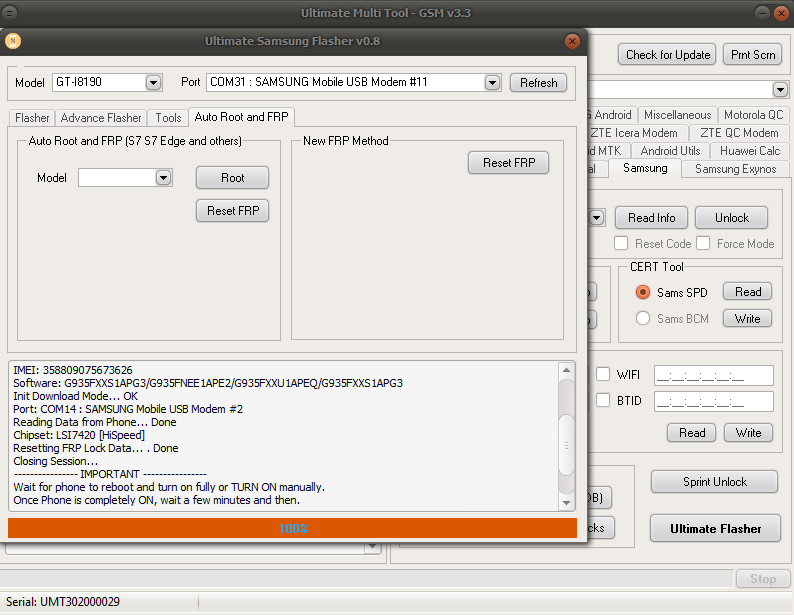
Task: Click the log scrollbar down arrow
Action: 566,503
